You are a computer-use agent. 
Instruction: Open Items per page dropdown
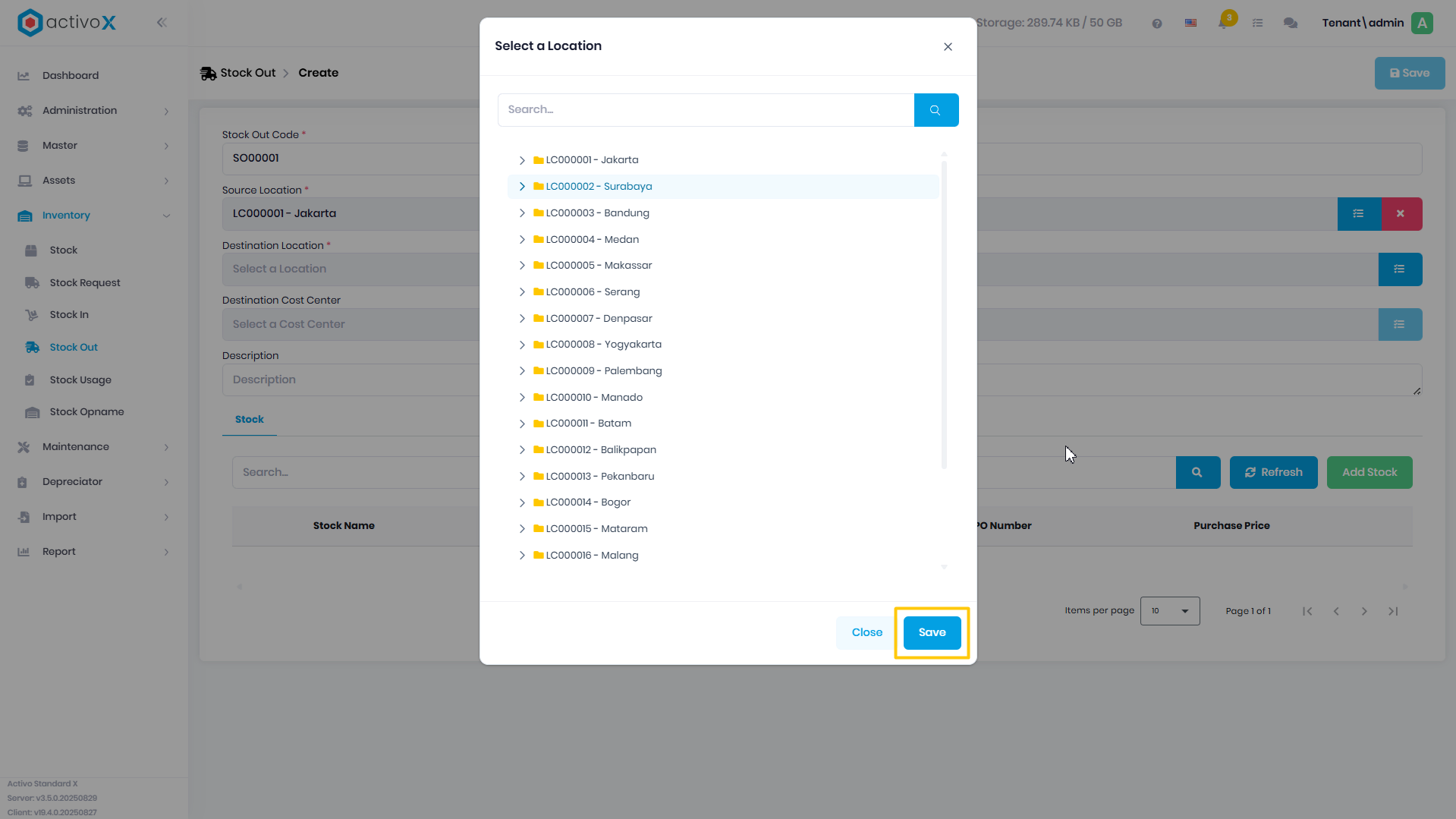point(1170,611)
